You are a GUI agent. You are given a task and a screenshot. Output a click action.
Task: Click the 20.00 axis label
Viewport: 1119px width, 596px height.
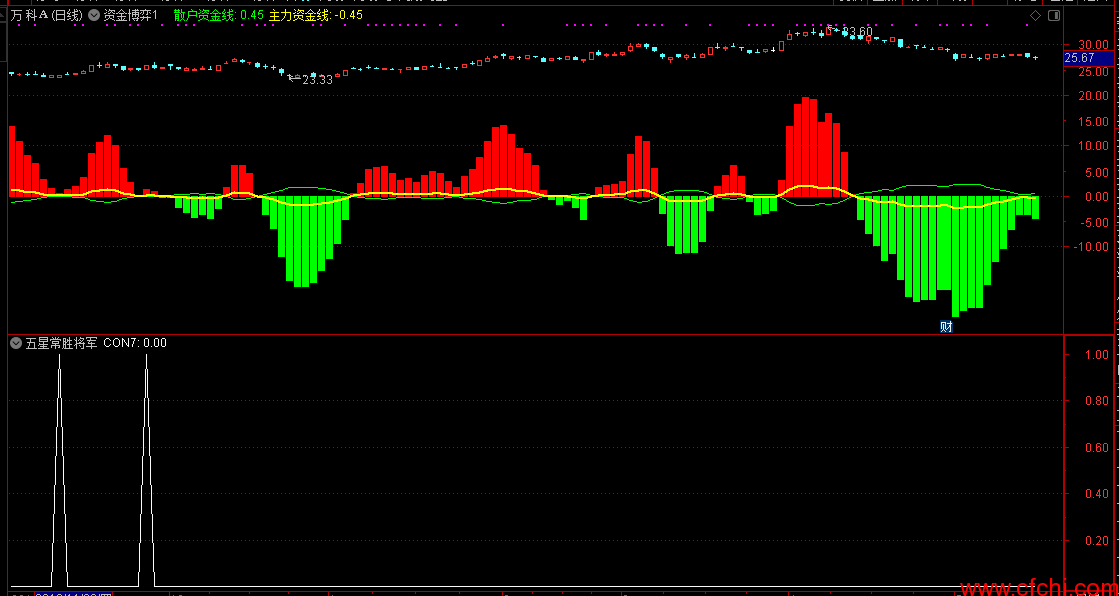click(x=1094, y=96)
